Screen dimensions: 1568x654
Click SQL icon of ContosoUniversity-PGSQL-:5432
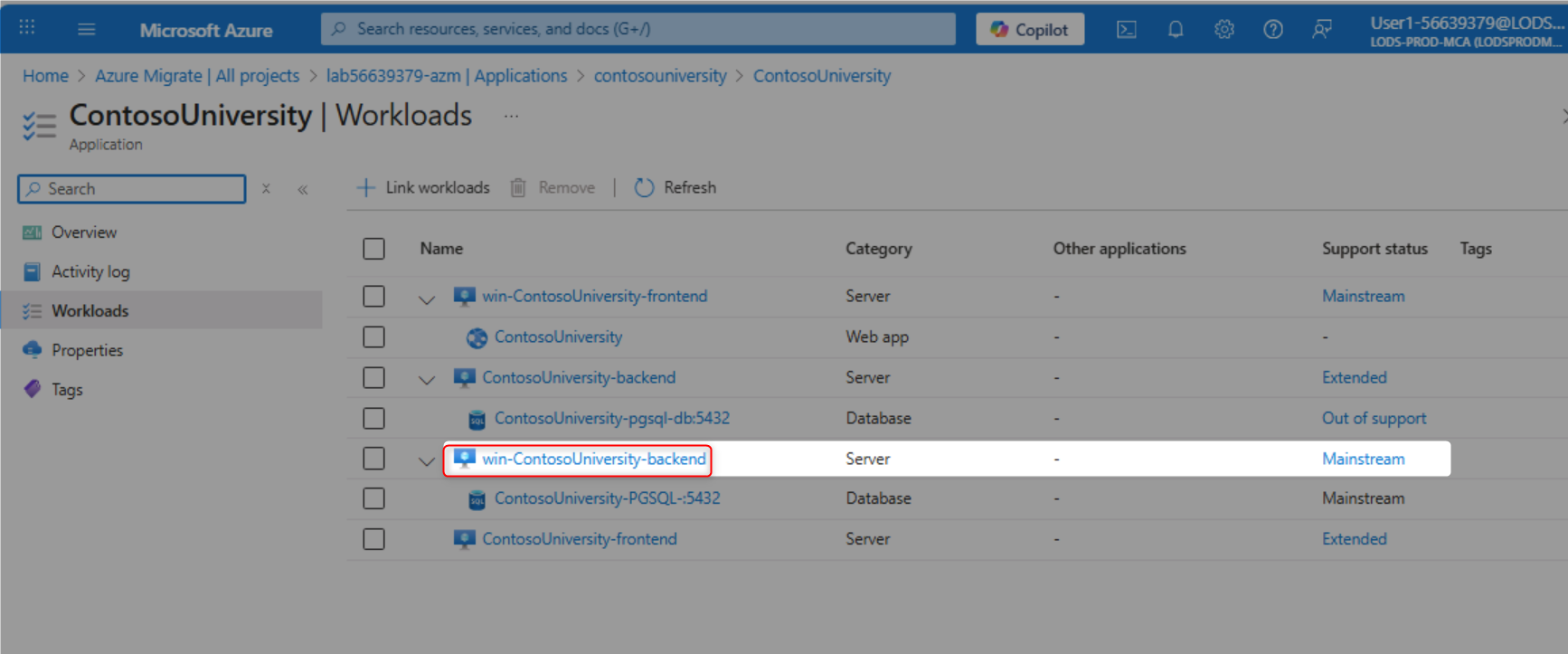coord(477,499)
